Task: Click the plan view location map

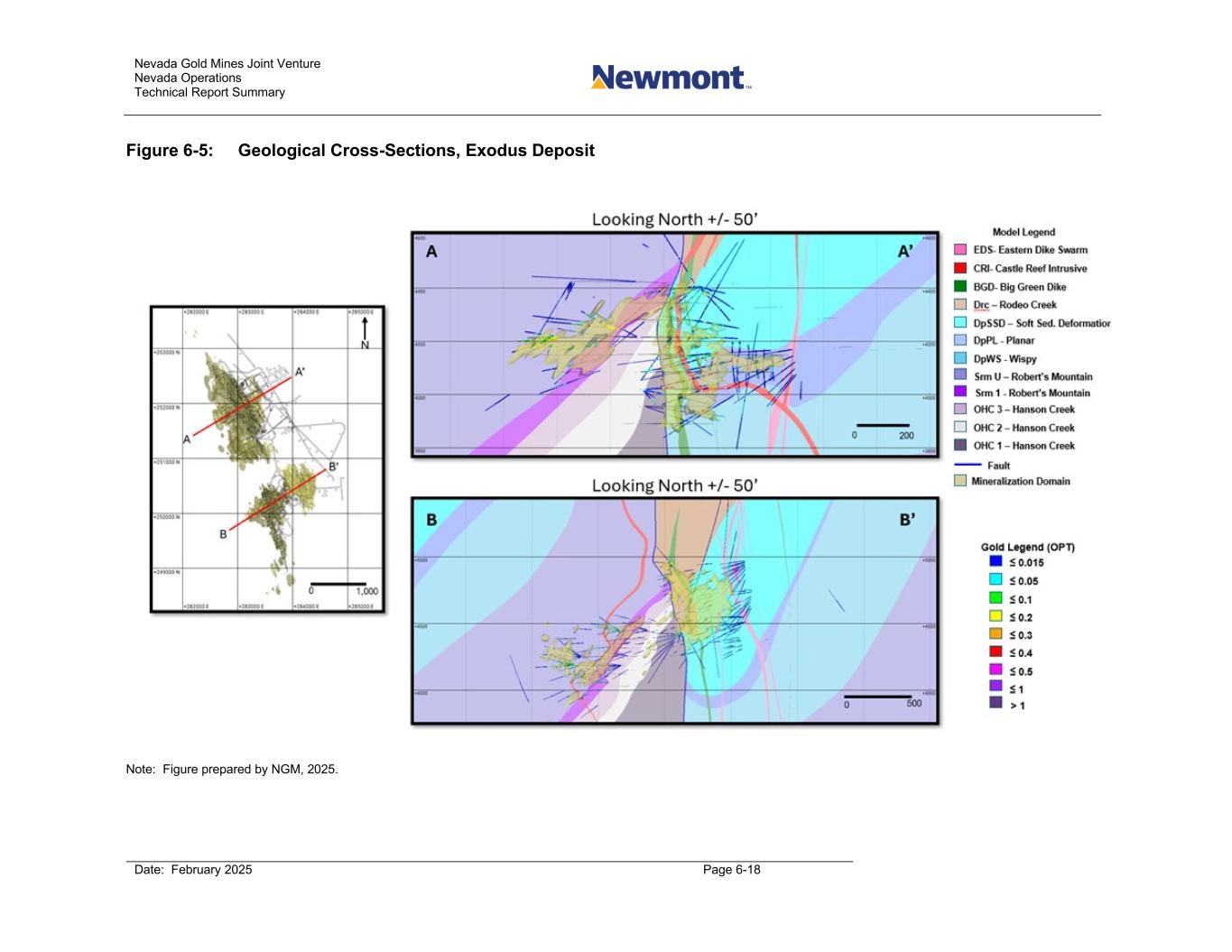Action: tap(267, 460)
